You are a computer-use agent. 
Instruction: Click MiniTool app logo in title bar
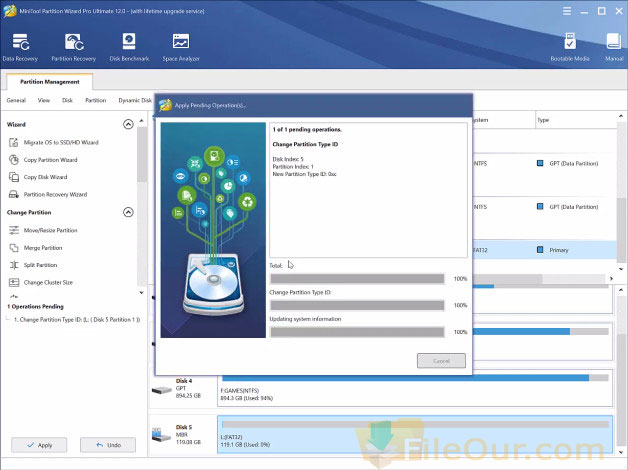click(9, 11)
